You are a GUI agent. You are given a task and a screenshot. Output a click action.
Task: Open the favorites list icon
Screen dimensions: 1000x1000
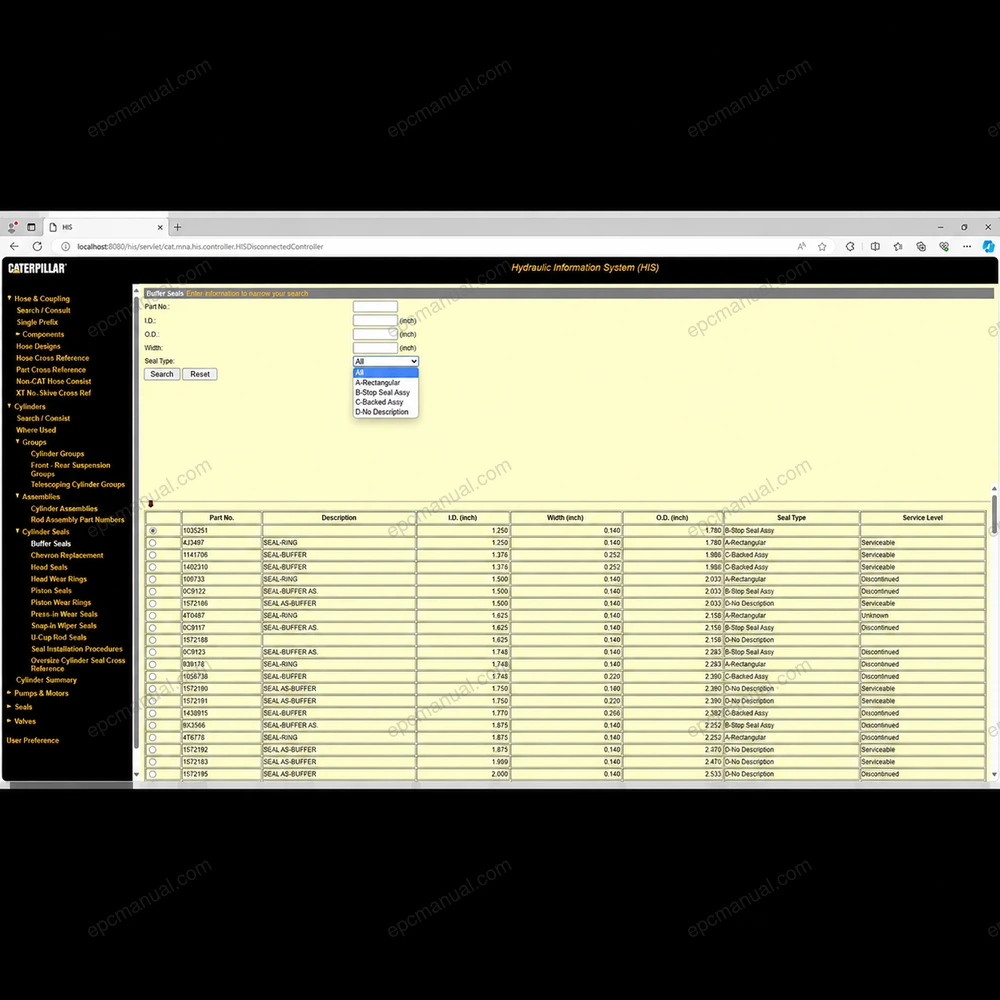pos(898,246)
